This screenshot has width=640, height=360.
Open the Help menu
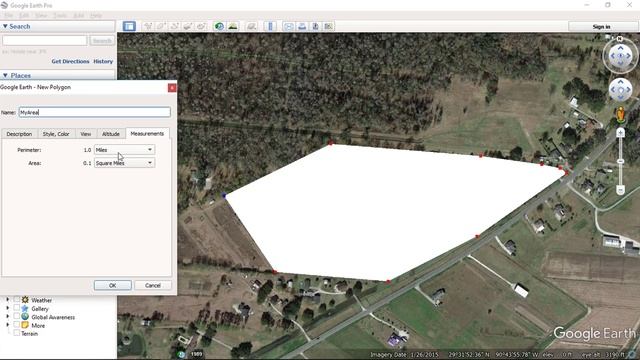click(x=96, y=16)
